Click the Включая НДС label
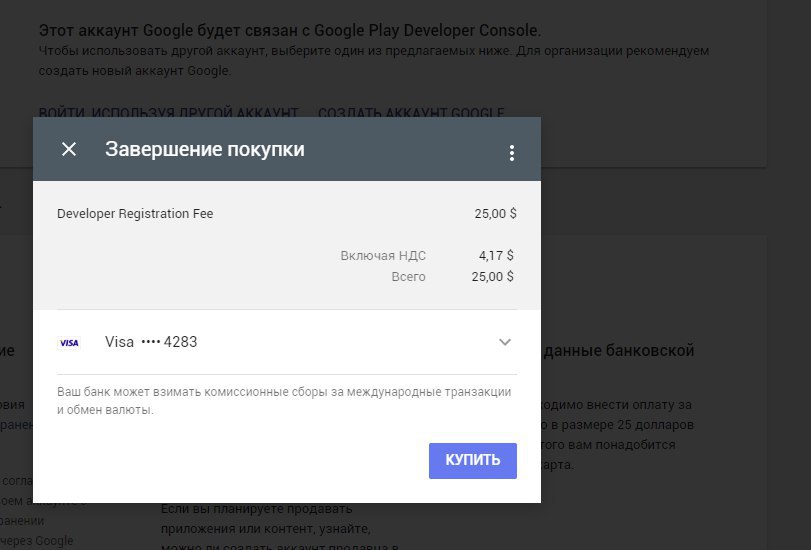 [383, 256]
